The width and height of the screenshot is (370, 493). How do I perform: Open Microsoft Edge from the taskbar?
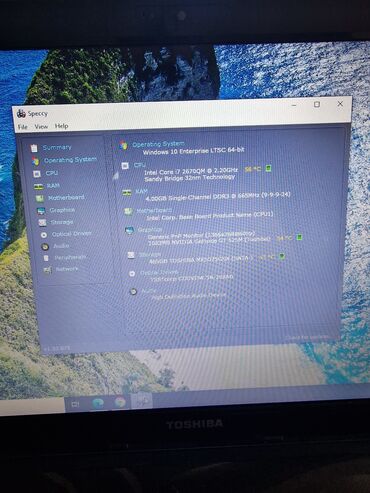[98, 403]
